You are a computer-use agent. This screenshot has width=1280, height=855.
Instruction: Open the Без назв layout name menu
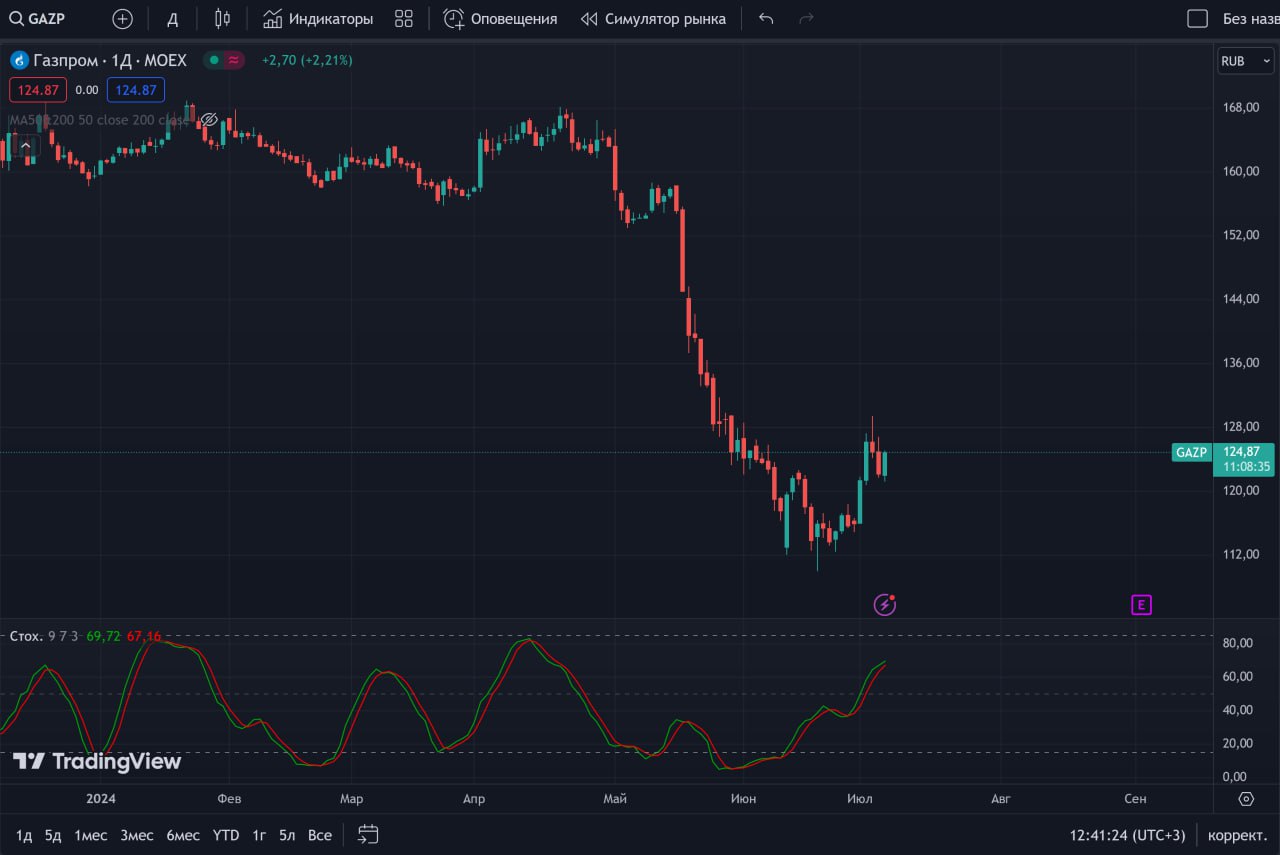click(1250, 18)
